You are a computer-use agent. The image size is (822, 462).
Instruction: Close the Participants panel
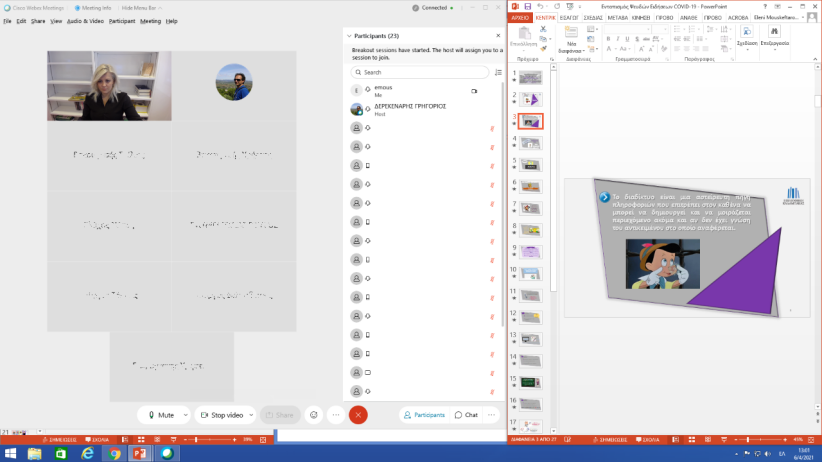[x=498, y=36]
